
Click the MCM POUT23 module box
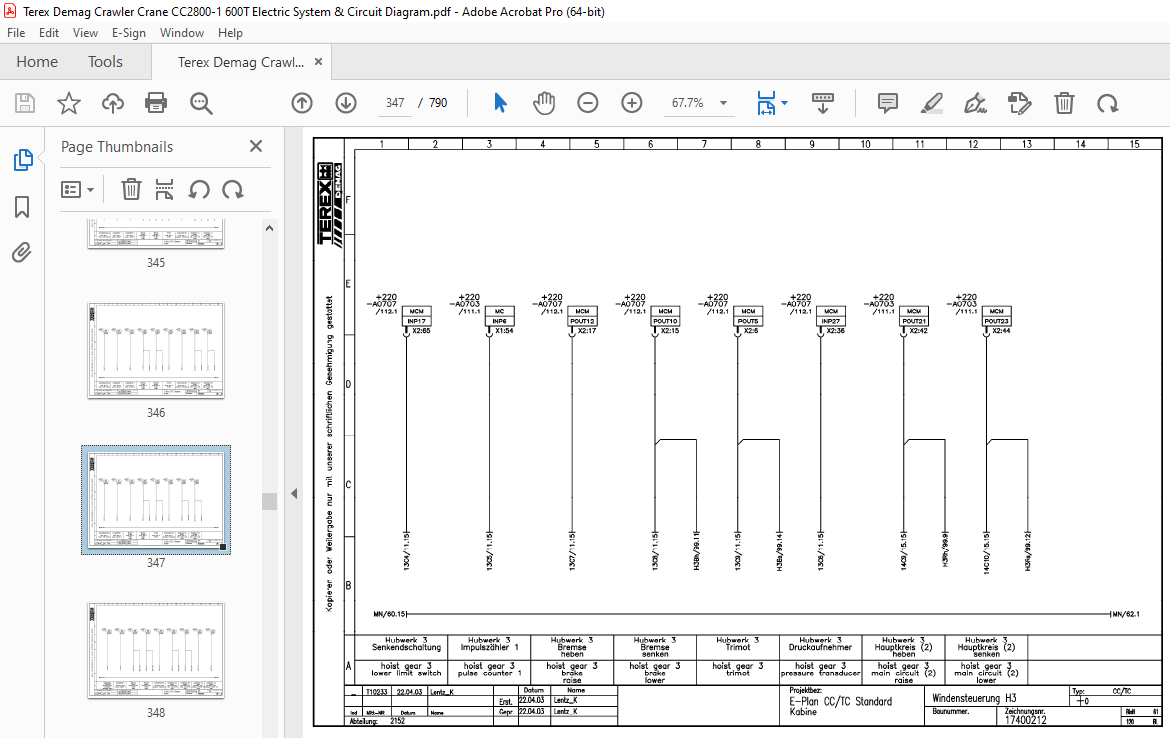[x=996, y=316]
